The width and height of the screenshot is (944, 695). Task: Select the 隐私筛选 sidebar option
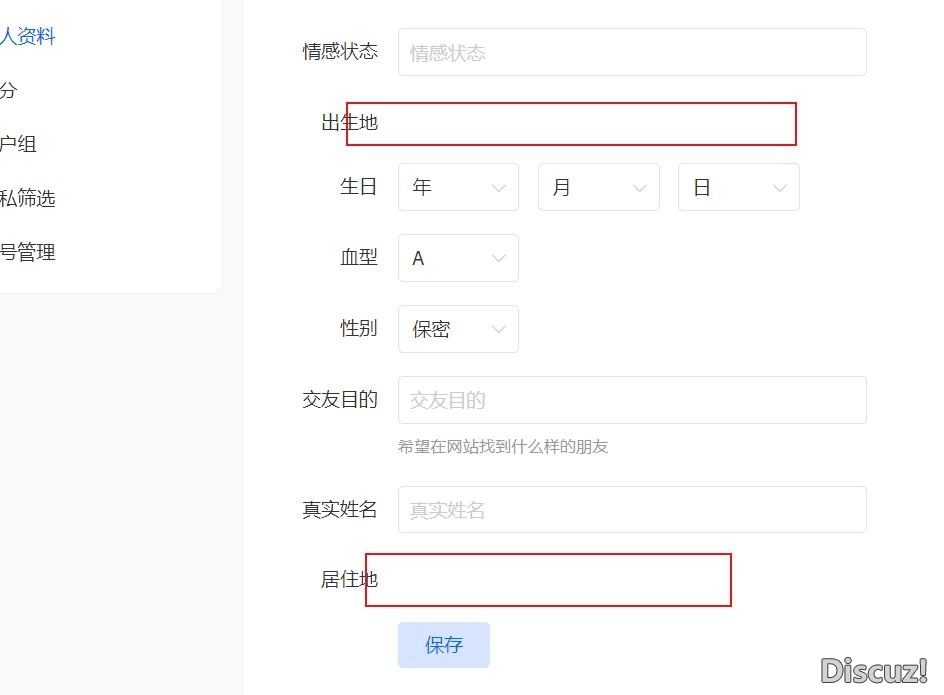[x=27, y=198]
